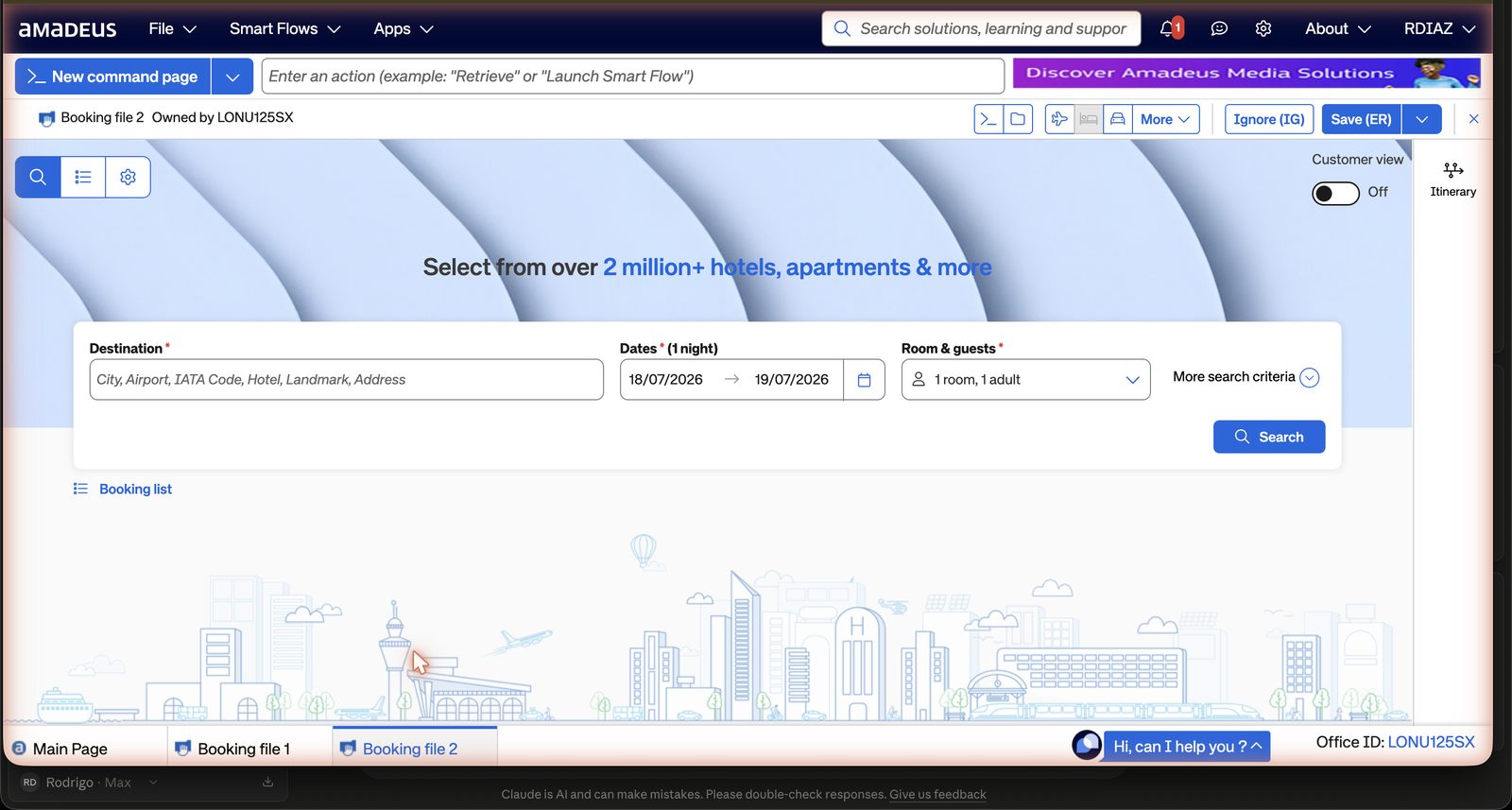Click the Ignore (IG) button

coord(1269,119)
